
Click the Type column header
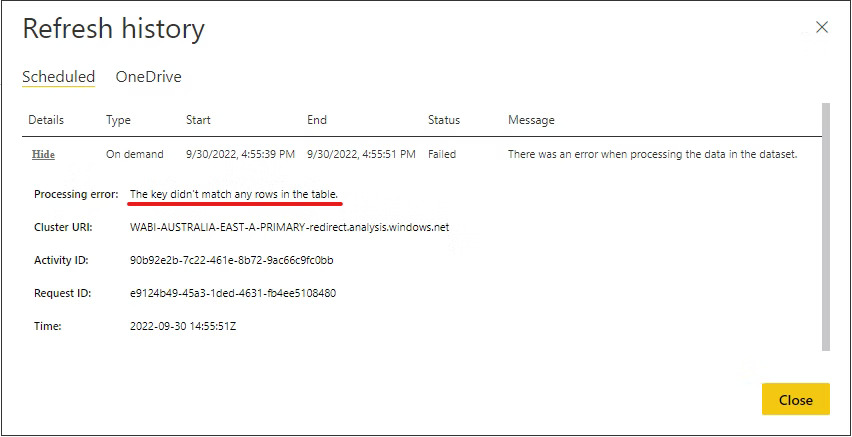point(118,120)
